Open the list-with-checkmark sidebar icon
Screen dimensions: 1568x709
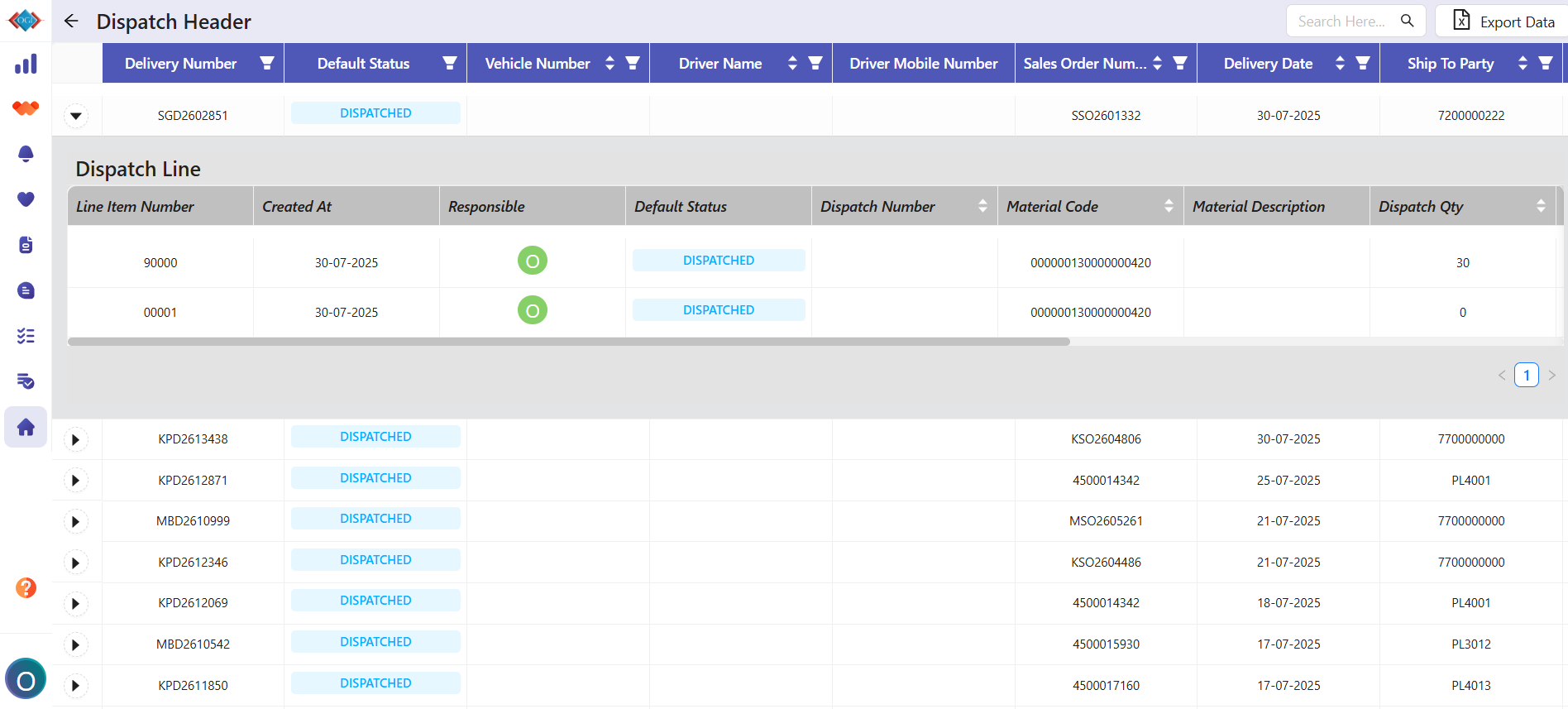pyautogui.click(x=26, y=381)
